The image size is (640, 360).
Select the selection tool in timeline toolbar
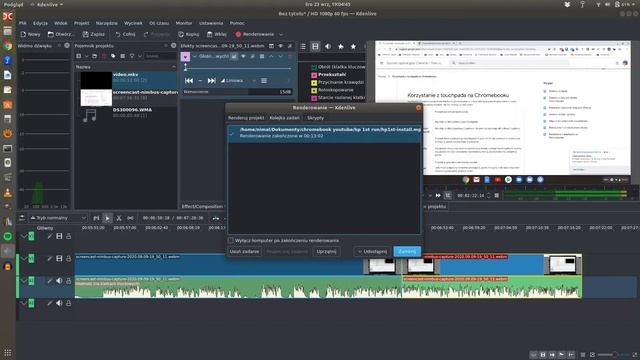pyautogui.click(x=107, y=218)
